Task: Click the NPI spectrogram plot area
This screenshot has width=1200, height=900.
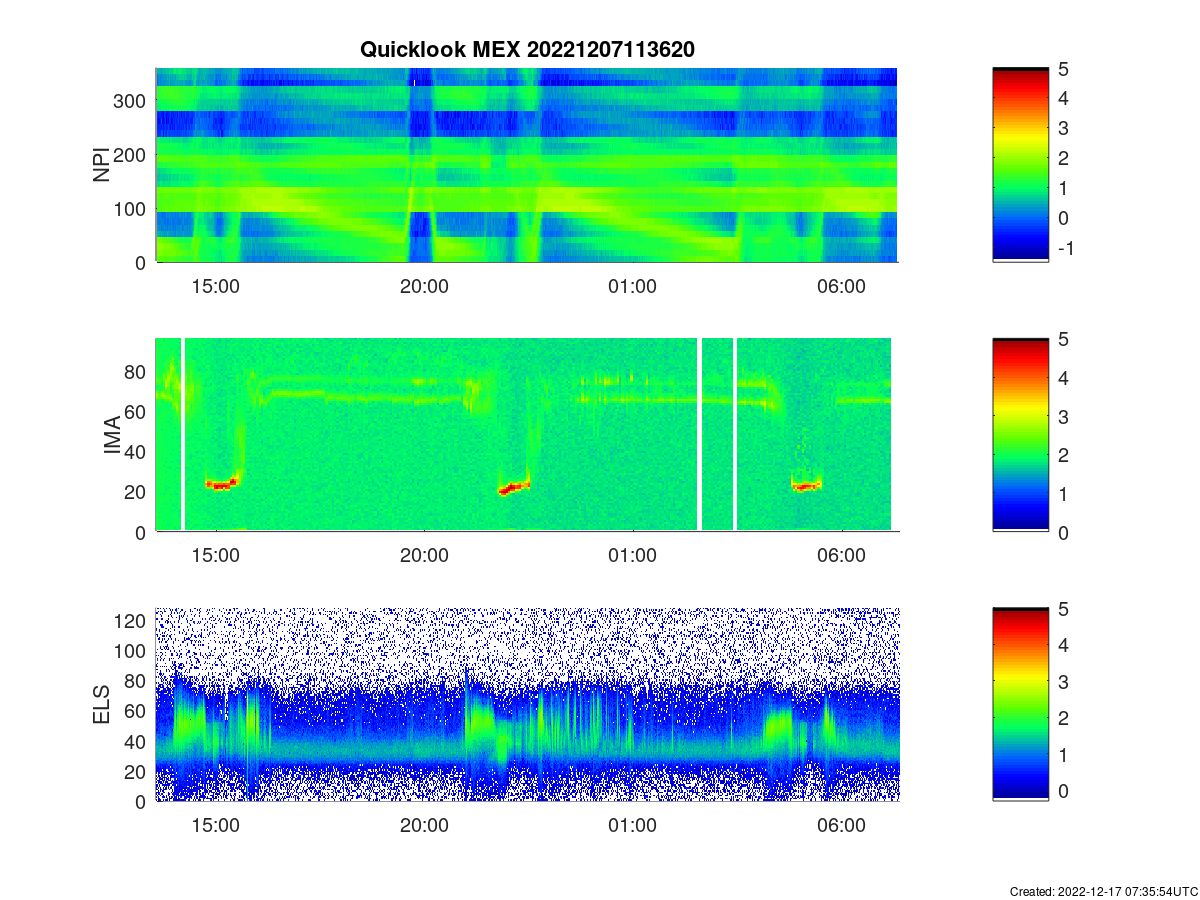Action: pos(526,165)
